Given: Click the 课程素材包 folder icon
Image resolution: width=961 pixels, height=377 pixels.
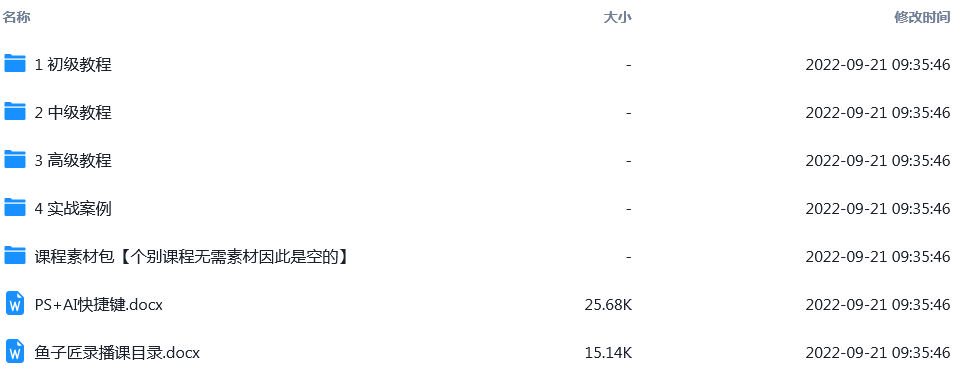Looking at the screenshot, I should pyautogui.click(x=15, y=255).
